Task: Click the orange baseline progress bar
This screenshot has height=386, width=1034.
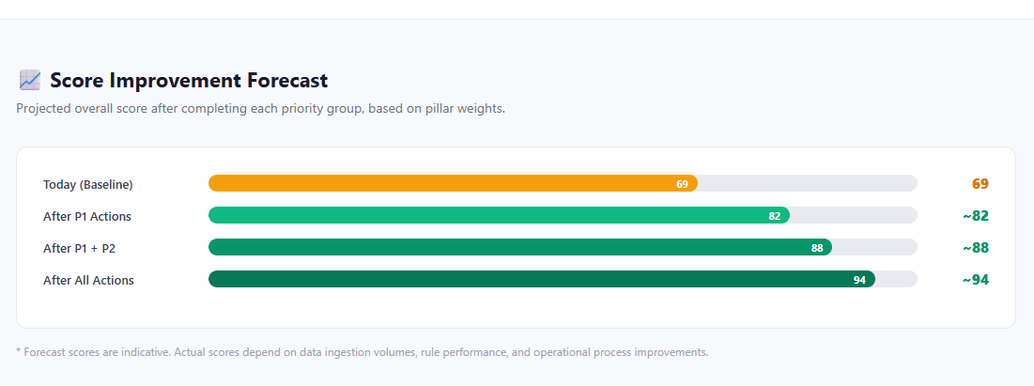Action: [x=453, y=183]
